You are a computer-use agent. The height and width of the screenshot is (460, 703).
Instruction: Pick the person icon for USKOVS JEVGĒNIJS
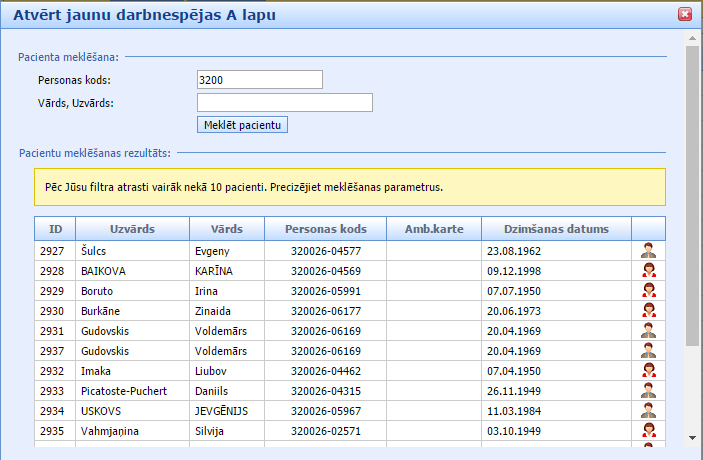coord(648,411)
